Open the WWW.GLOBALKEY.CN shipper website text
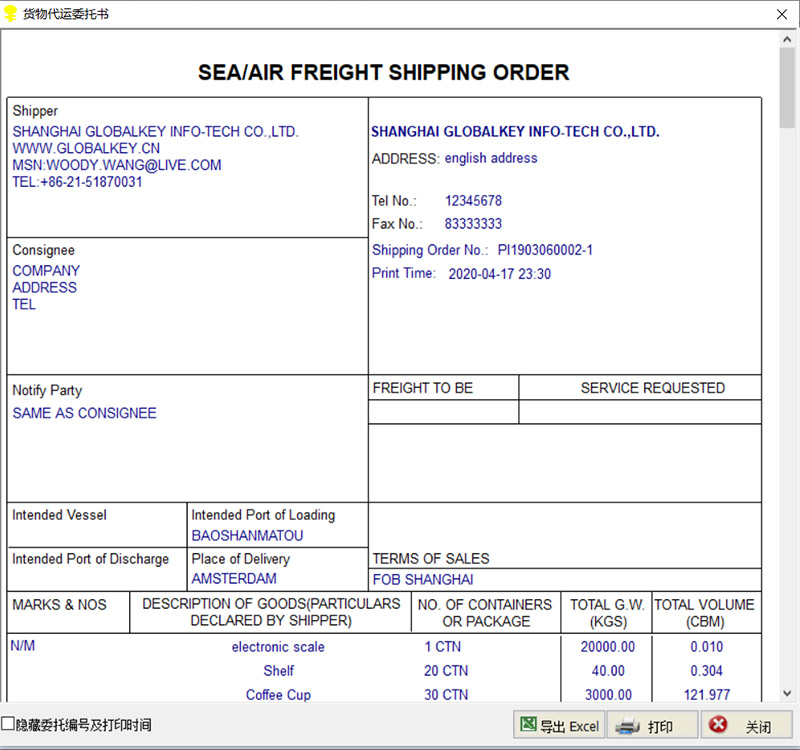The width and height of the screenshot is (800, 750). point(86,148)
